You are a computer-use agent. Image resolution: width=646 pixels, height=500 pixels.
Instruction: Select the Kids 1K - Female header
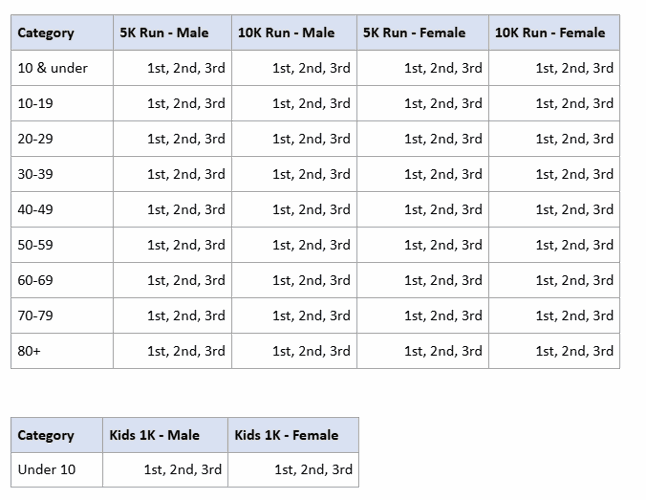(286, 435)
